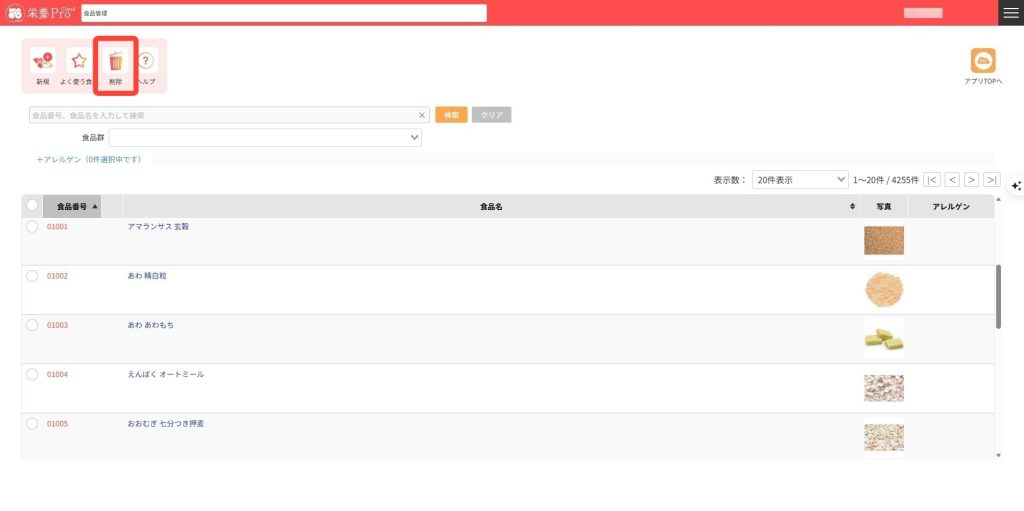Click the 新規 (new food) icon
Viewport: 1024px width, 511px height.
coord(42,62)
